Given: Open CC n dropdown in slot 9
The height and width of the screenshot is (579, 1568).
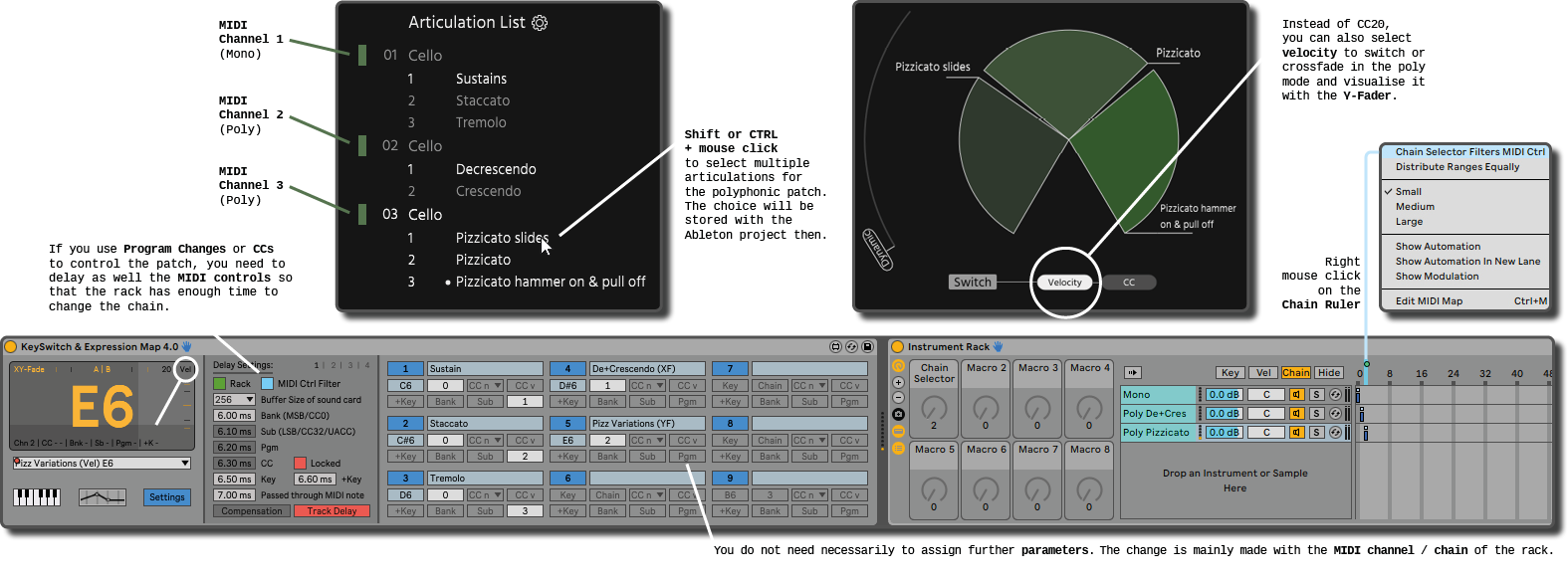Looking at the screenshot, I should 808,495.
